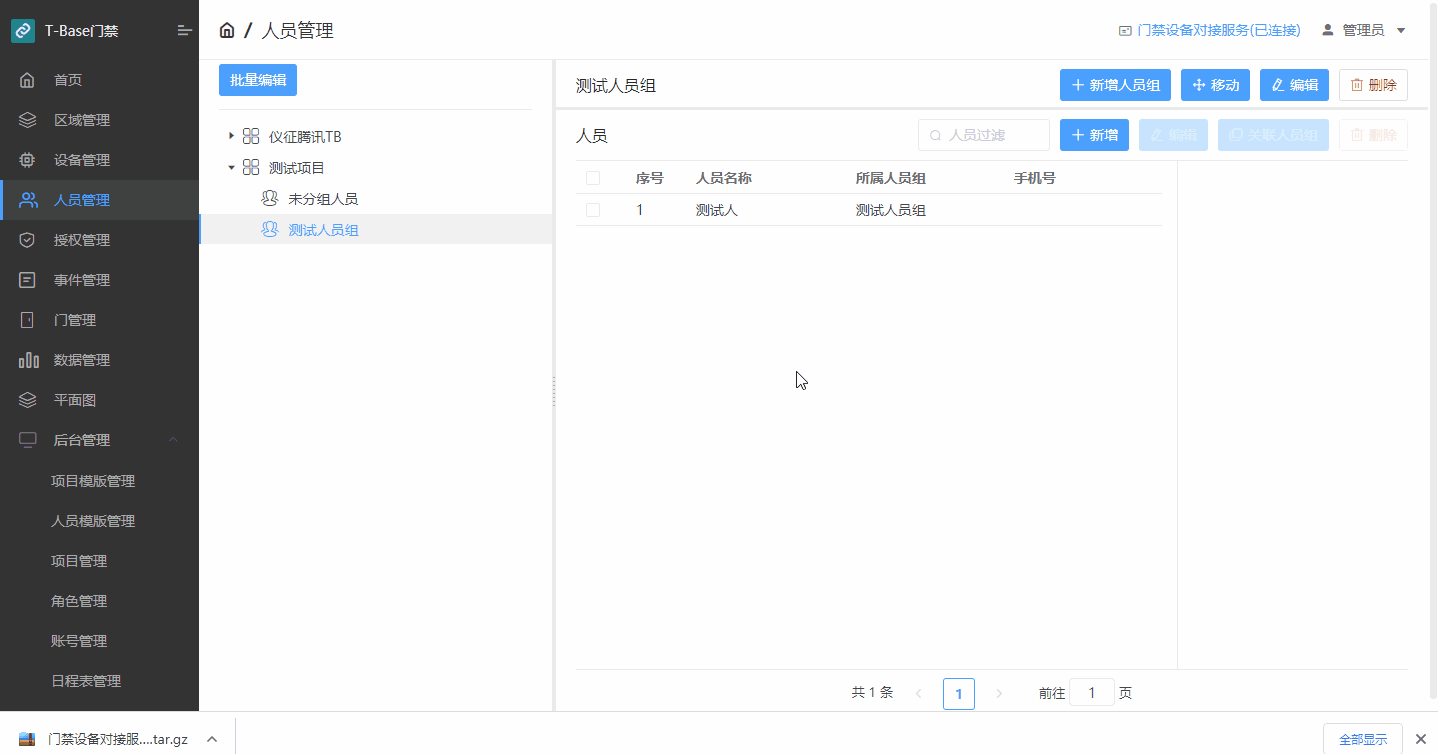The height and width of the screenshot is (754, 1438).
Task: Open the download item options chevron
Action: point(212,739)
